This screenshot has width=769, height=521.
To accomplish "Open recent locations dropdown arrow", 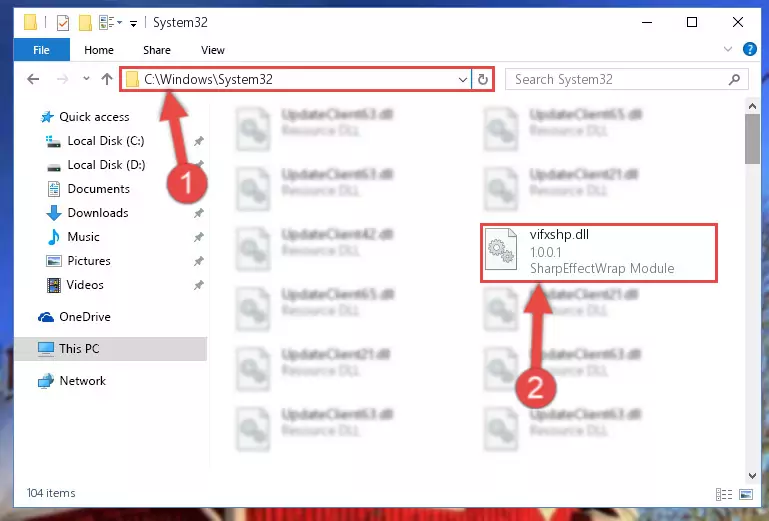I will click(x=86, y=78).
